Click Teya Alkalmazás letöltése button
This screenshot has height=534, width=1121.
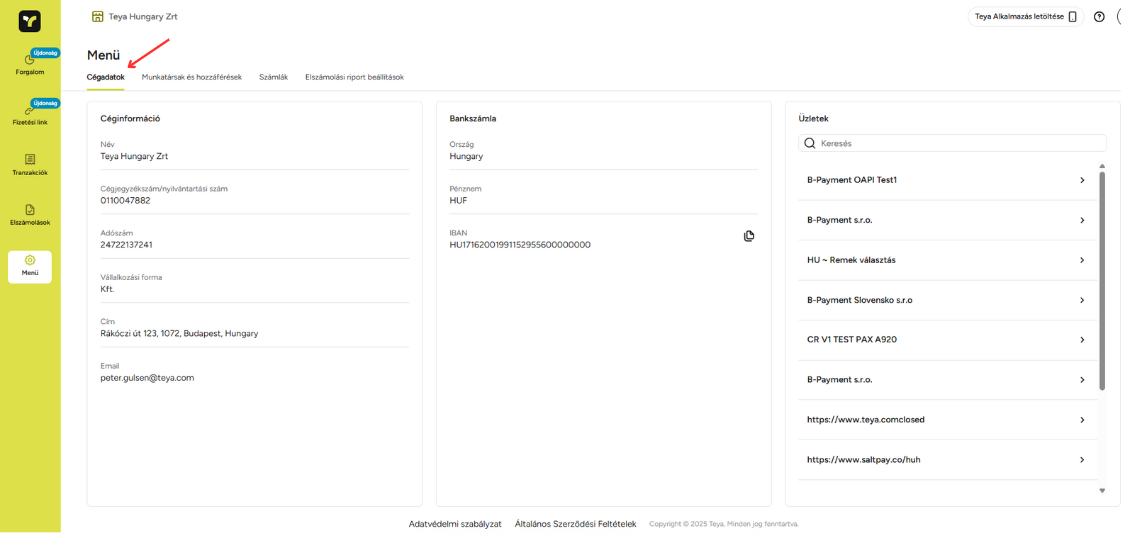[1026, 16]
